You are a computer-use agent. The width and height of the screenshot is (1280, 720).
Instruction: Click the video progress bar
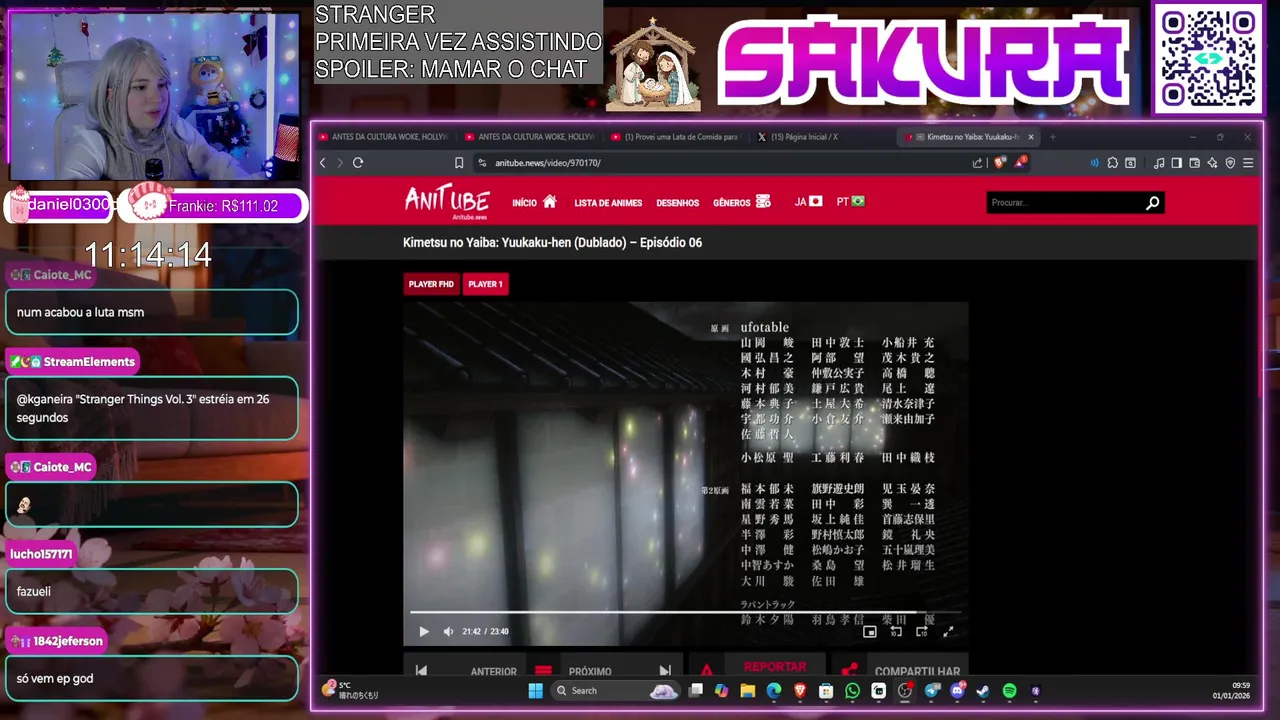[685, 612]
